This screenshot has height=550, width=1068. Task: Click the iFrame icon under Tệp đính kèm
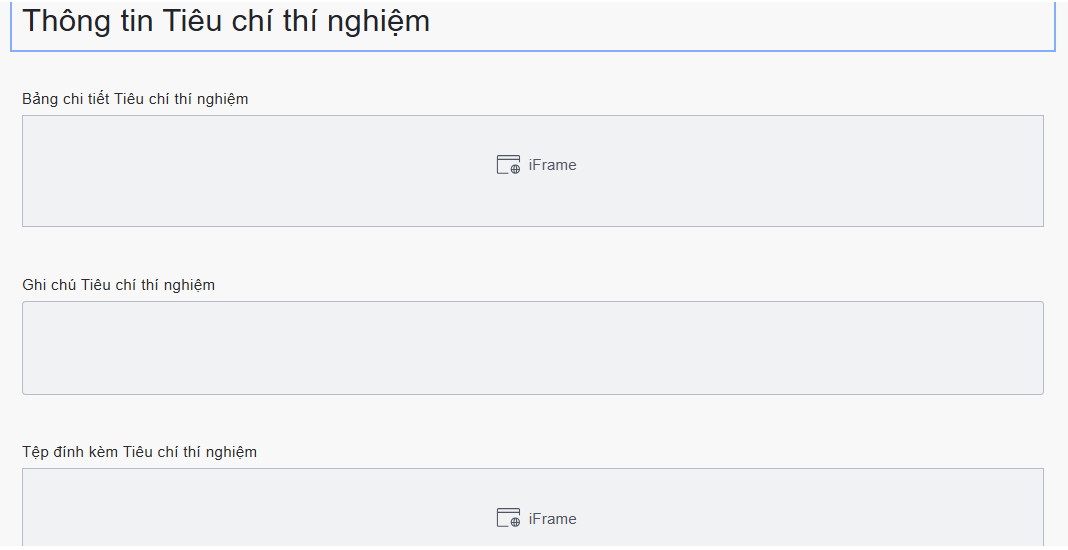tap(508, 518)
